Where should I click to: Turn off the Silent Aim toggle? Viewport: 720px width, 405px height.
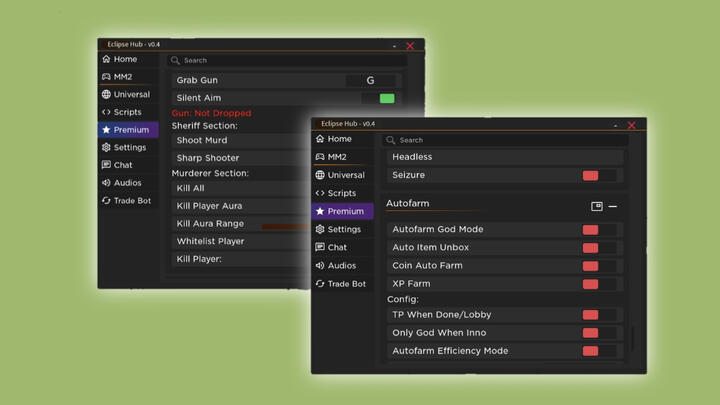pos(386,98)
